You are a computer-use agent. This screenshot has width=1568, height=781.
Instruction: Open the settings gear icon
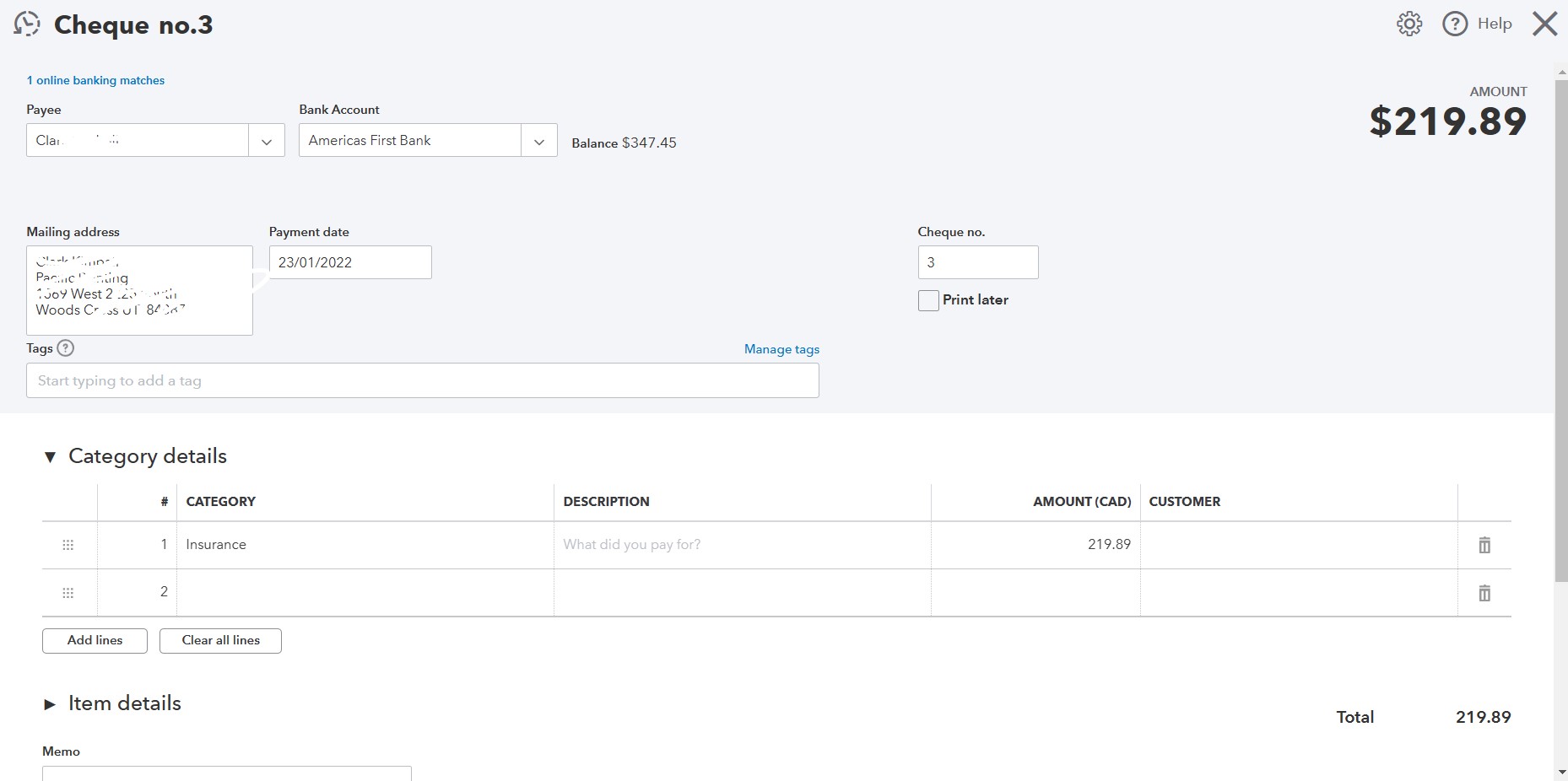coord(1409,24)
